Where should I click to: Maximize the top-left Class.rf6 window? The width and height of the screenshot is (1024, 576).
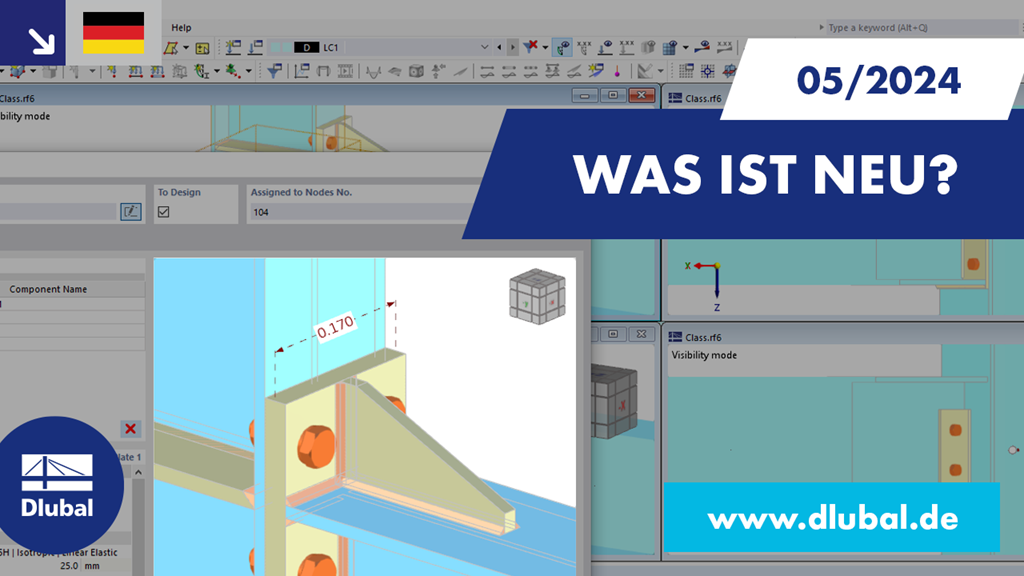(x=613, y=96)
